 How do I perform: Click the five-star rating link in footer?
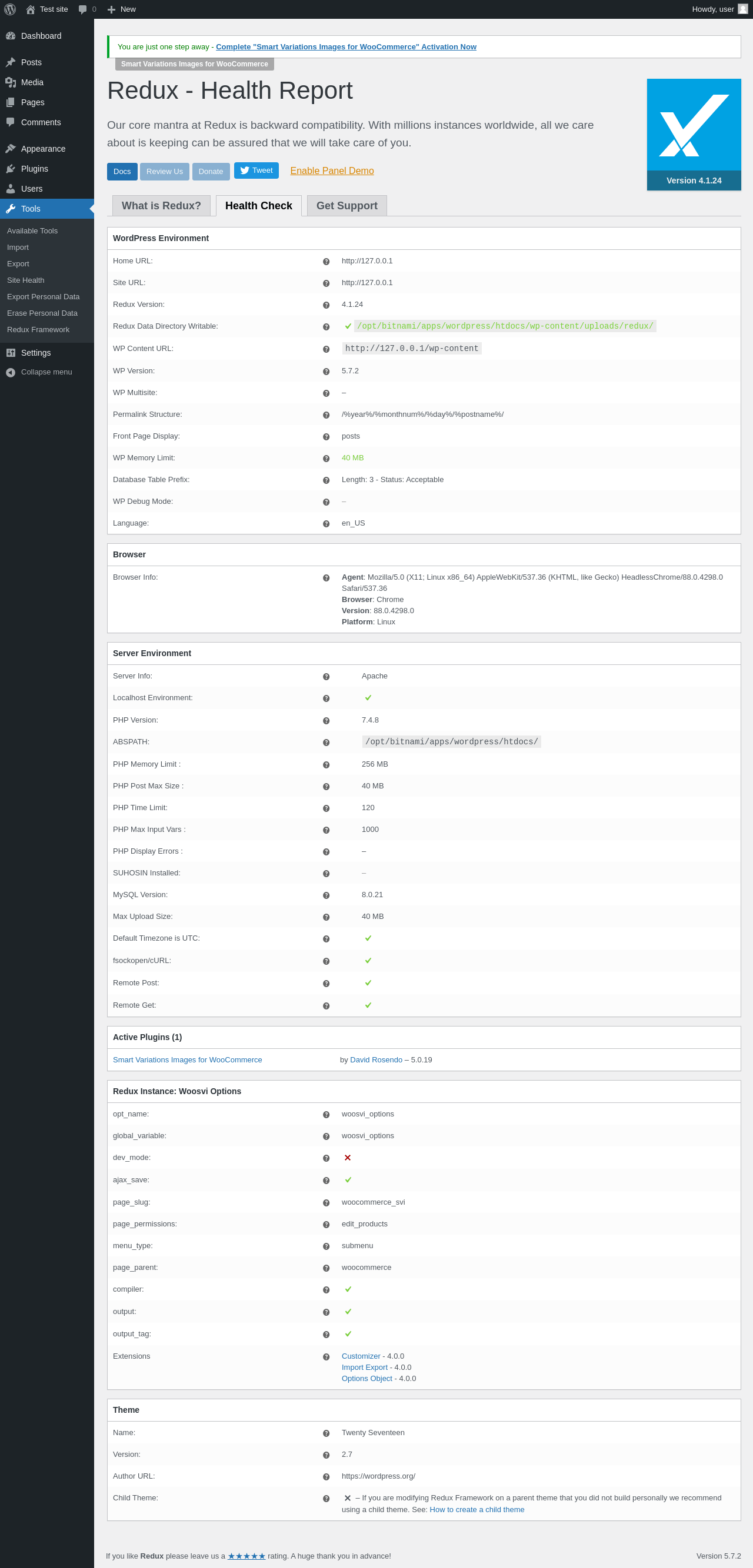pos(246,1556)
